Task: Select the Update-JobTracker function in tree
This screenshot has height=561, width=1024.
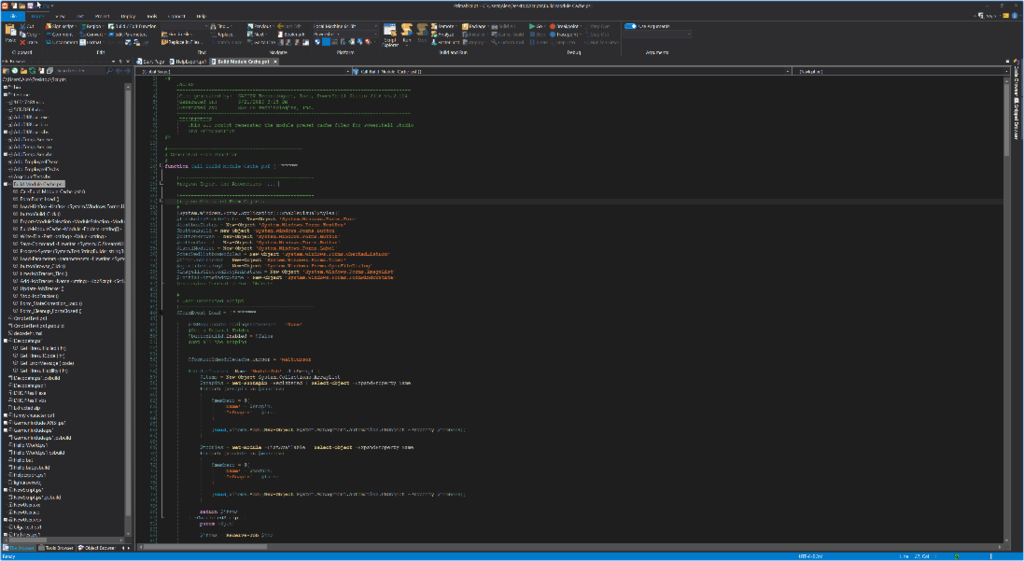Action: pyautogui.click(x=41, y=288)
